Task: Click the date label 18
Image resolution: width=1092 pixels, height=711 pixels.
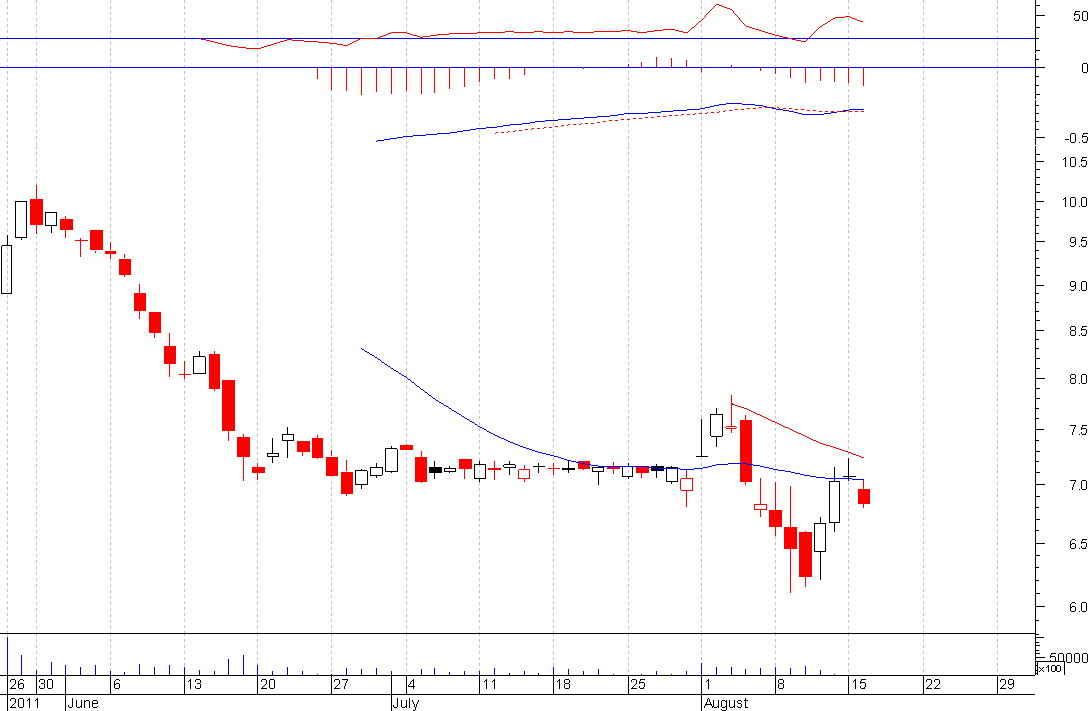Action: 563,685
